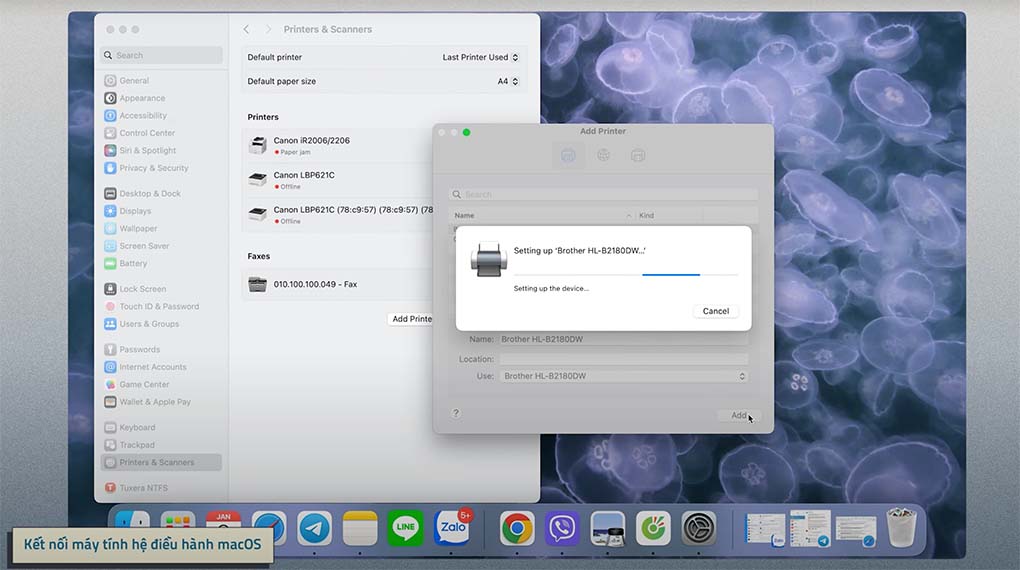Click the setup progress bar
This screenshot has height=570, width=1020.
[625, 274]
